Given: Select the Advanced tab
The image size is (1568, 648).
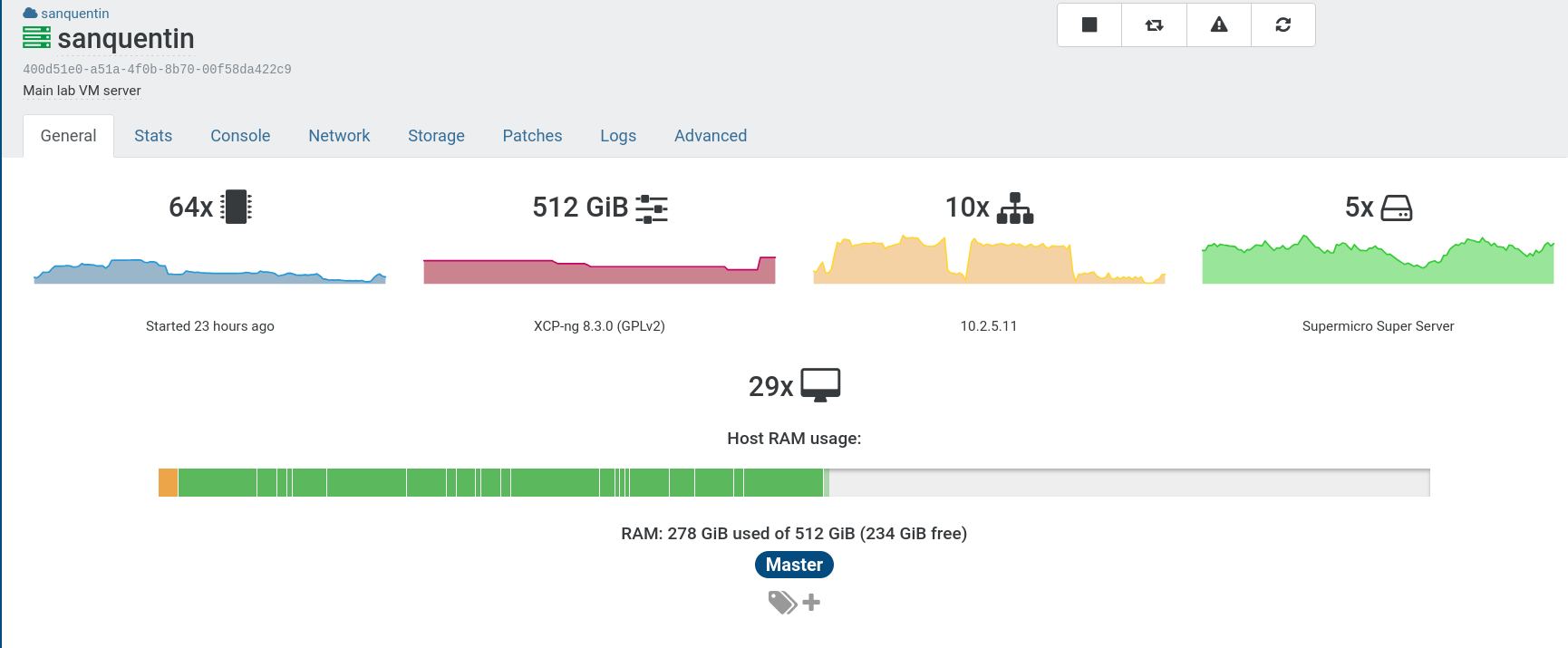Looking at the screenshot, I should pos(711,136).
